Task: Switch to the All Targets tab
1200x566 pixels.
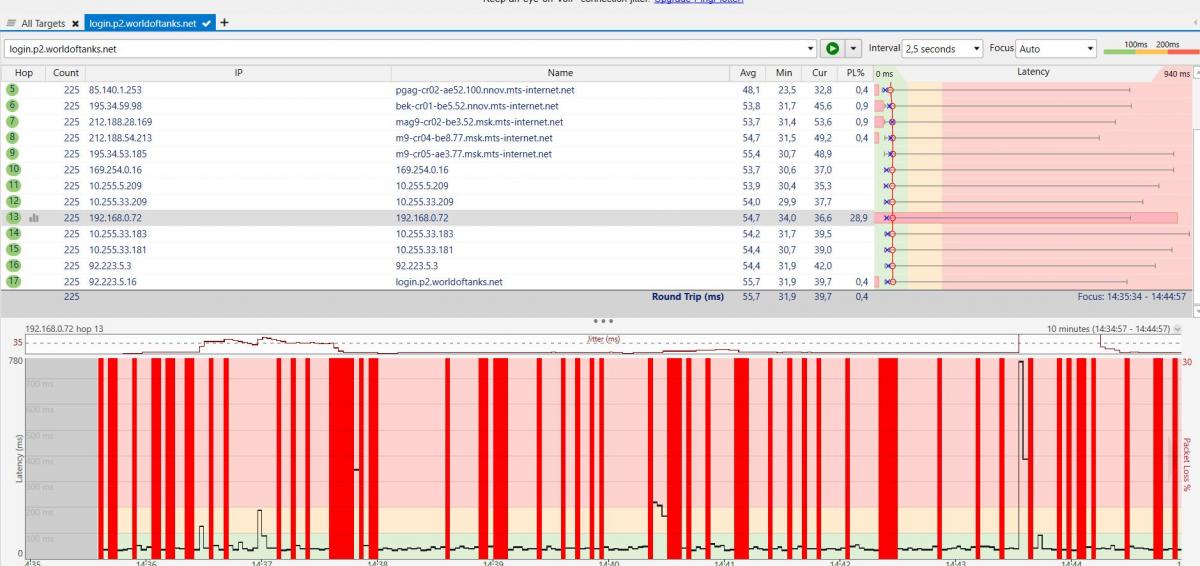Action: (x=43, y=23)
